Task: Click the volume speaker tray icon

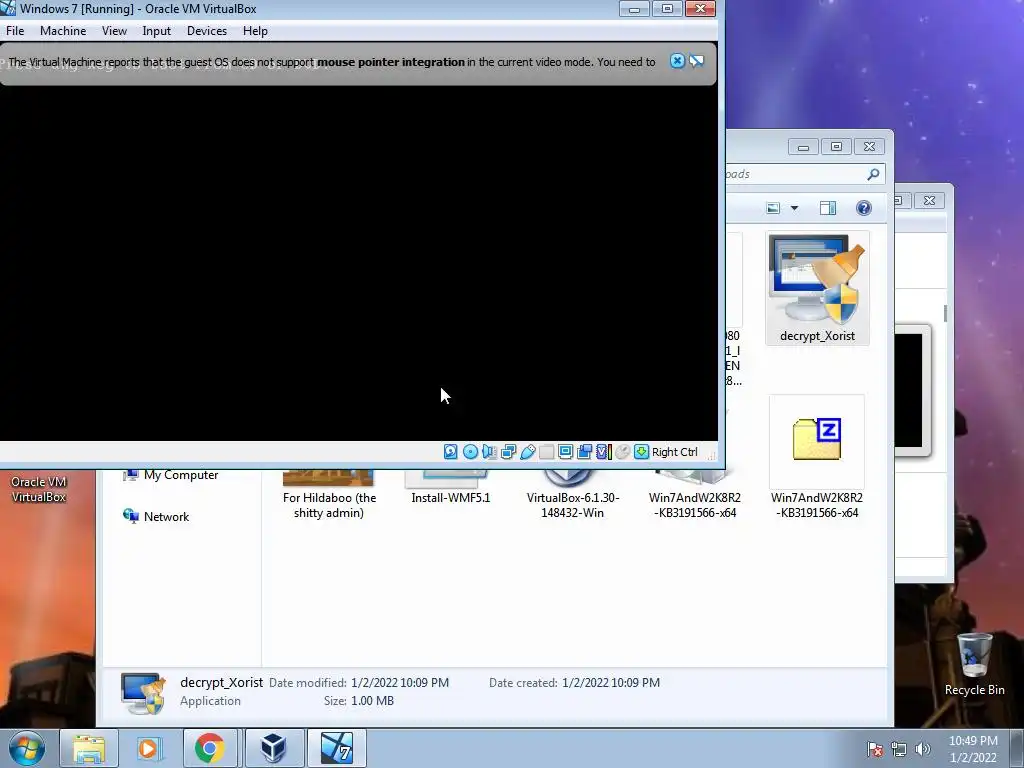Action: pos(923,749)
